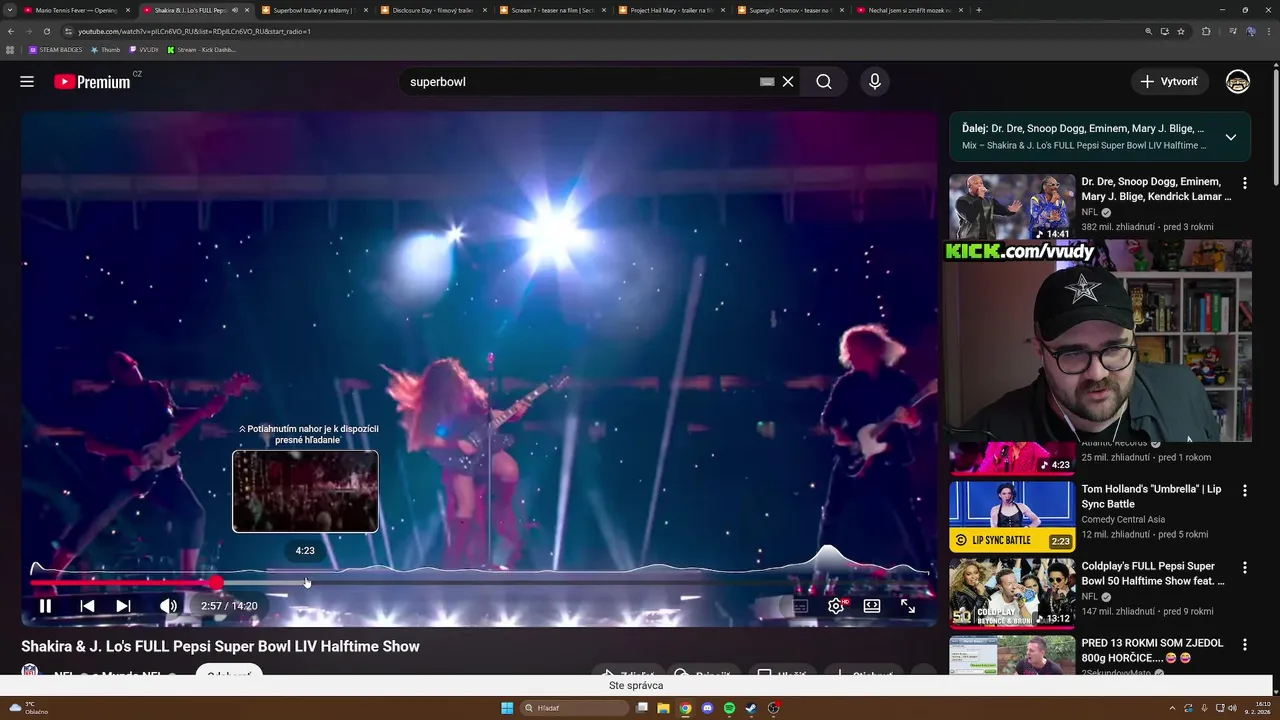Seek video at the 4:23 hover position
The width and height of the screenshot is (1280, 720).
[x=306, y=582]
